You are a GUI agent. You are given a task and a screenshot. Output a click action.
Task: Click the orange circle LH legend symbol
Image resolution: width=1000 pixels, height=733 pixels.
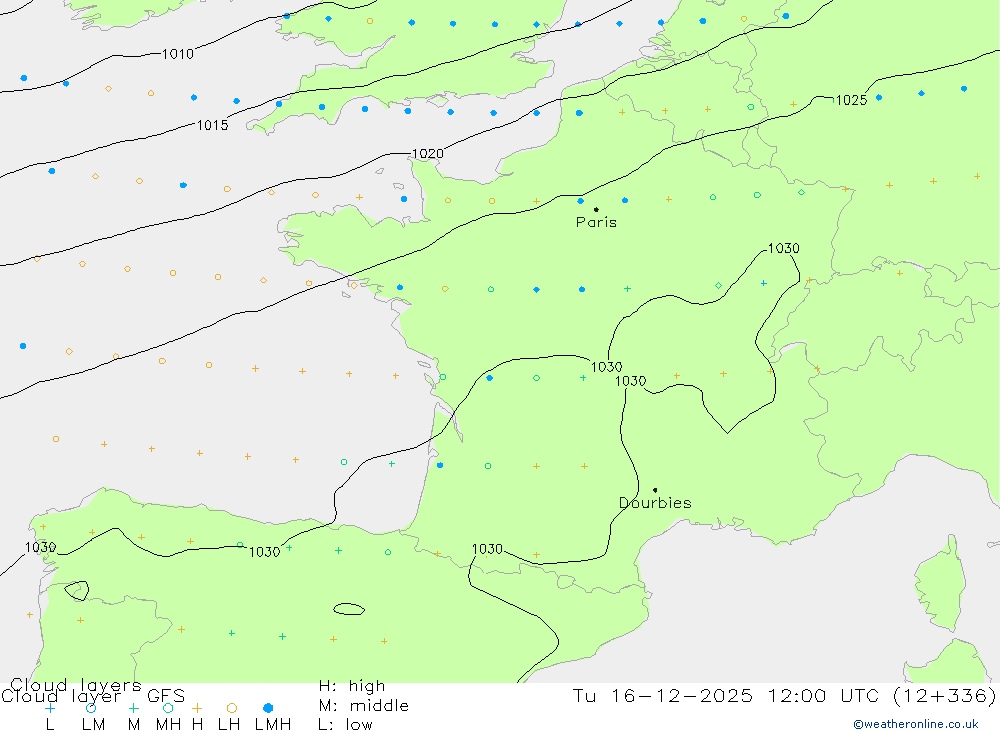point(232,708)
